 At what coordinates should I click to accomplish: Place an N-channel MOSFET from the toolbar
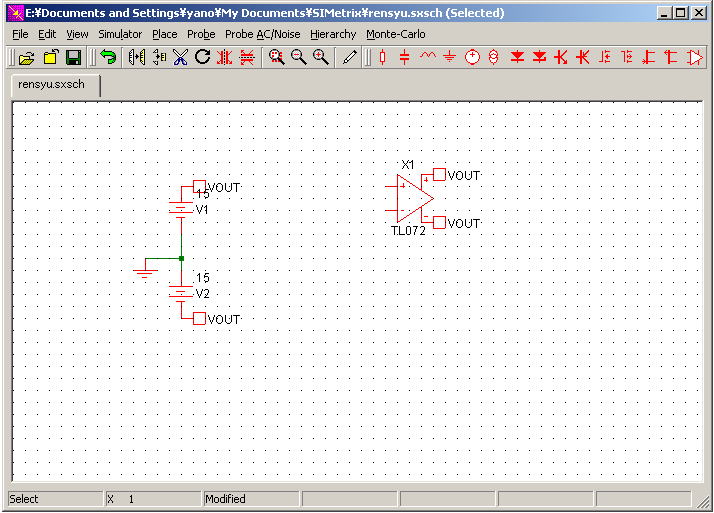pyautogui.click(x=605, y=58)
